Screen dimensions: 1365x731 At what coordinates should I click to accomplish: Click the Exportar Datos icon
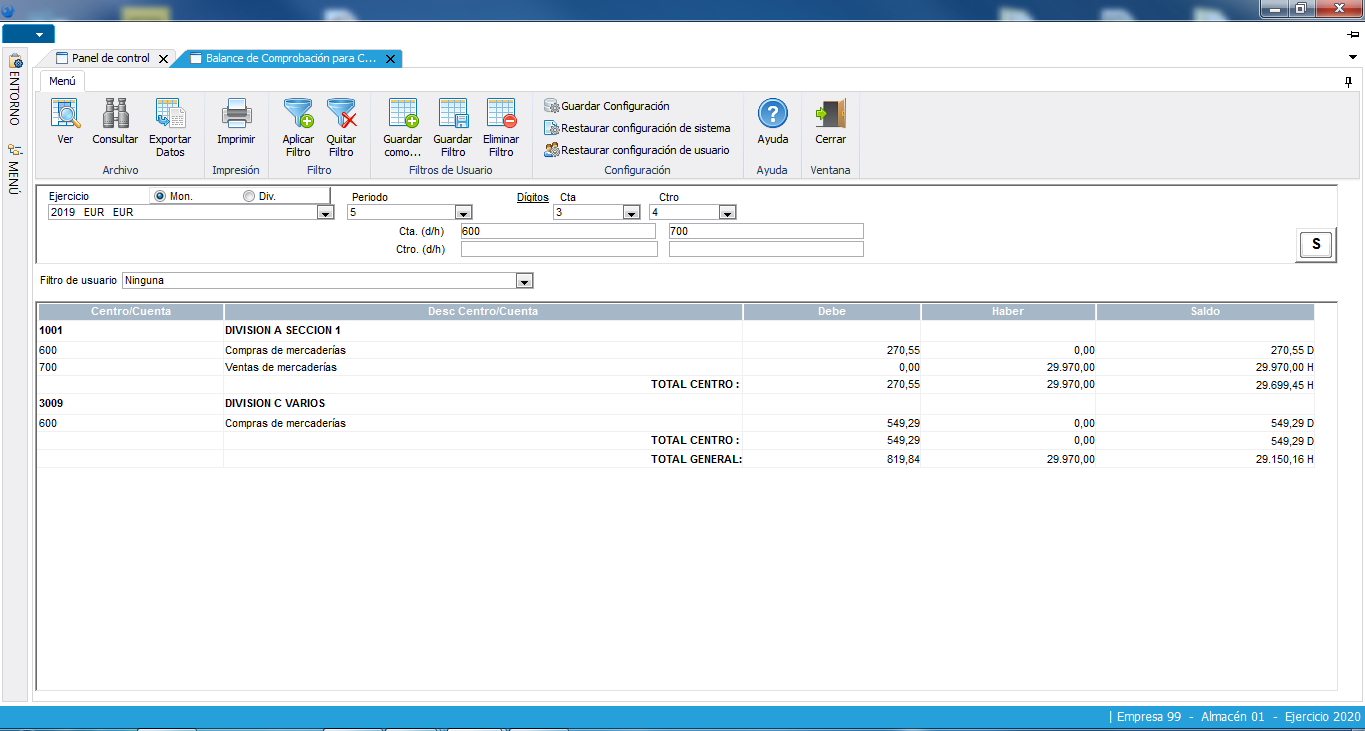(170, 115)
